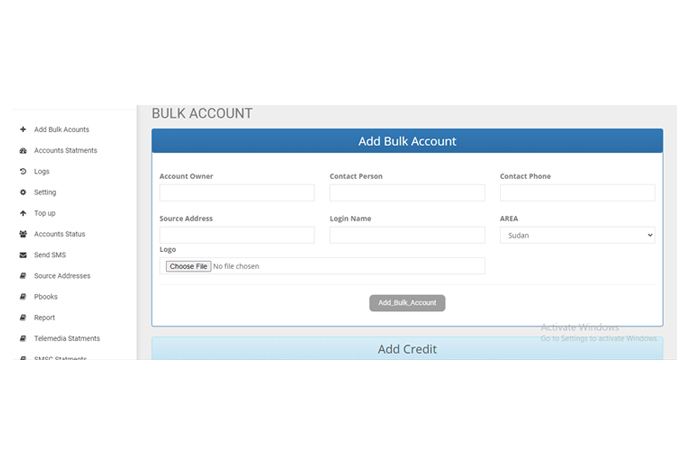The image size is (690, 461).
Task: Expand the Add Credit panel header
Action: coord(407,349)
